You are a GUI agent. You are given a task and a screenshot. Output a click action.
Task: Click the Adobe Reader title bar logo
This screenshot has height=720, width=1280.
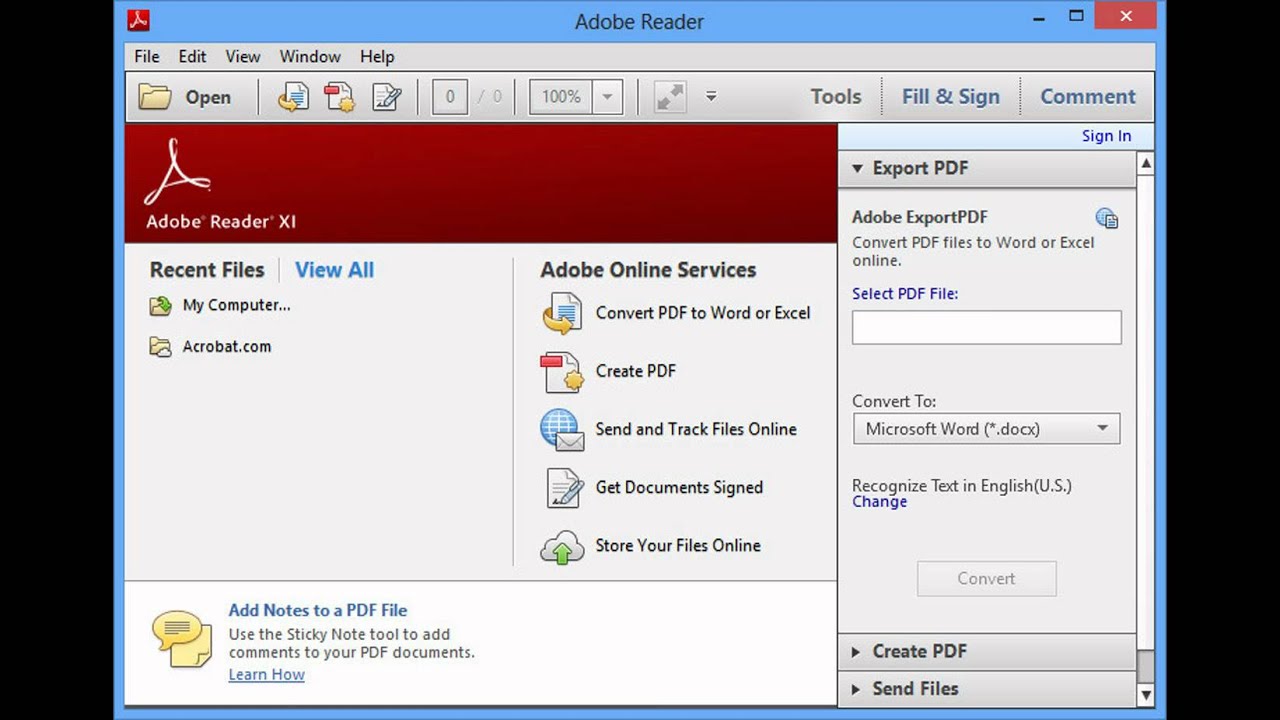(138, 19)
